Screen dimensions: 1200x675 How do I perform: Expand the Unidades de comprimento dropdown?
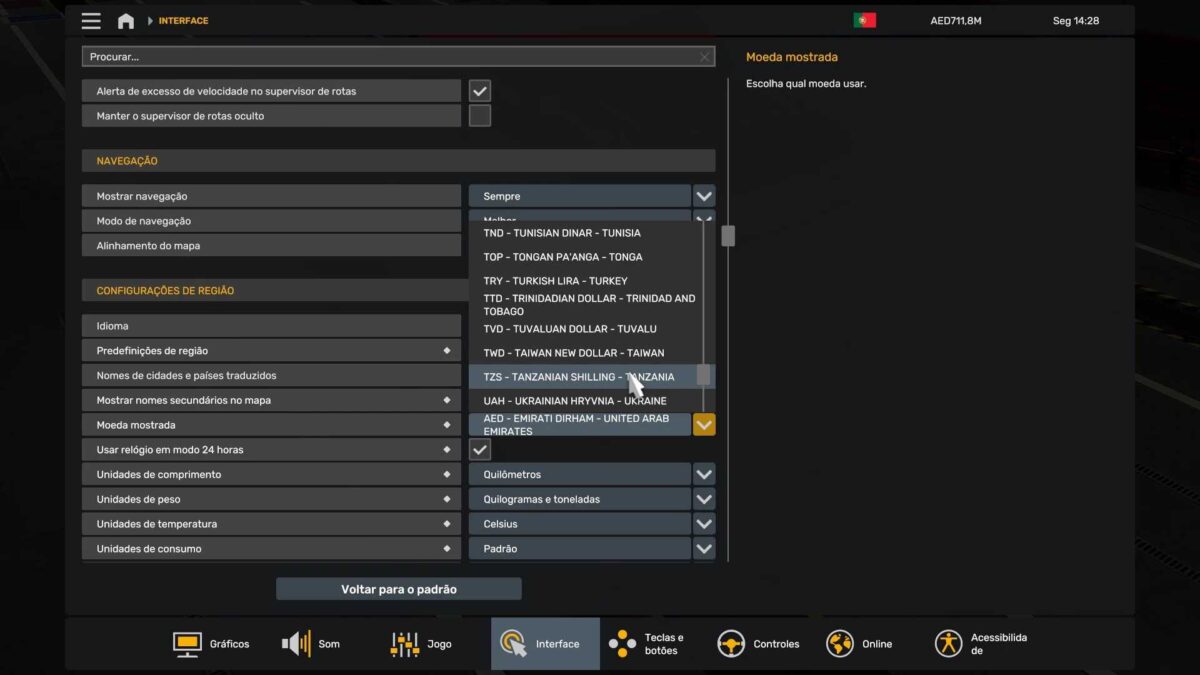[x=704, y=475]
